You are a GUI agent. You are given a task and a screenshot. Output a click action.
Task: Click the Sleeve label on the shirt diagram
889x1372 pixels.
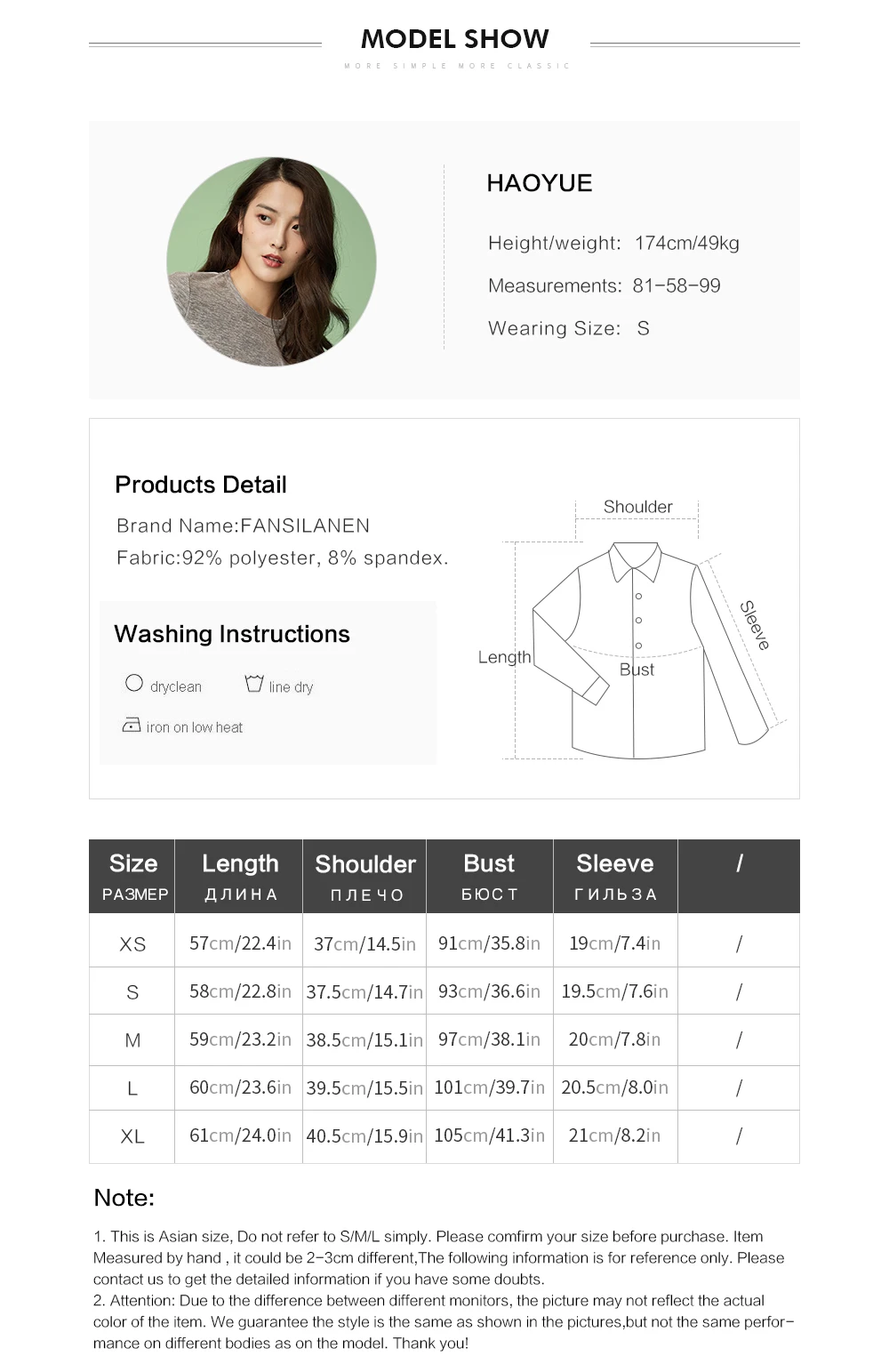(x=755, y=625)
